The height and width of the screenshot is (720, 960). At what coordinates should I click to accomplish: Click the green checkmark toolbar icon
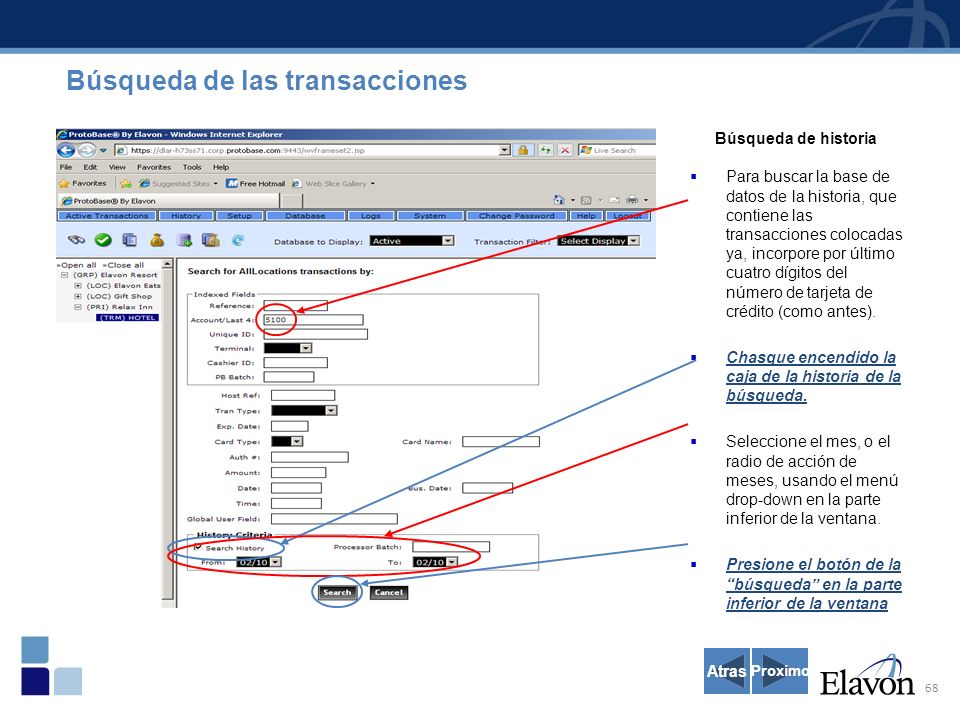(x=103, y=240)
